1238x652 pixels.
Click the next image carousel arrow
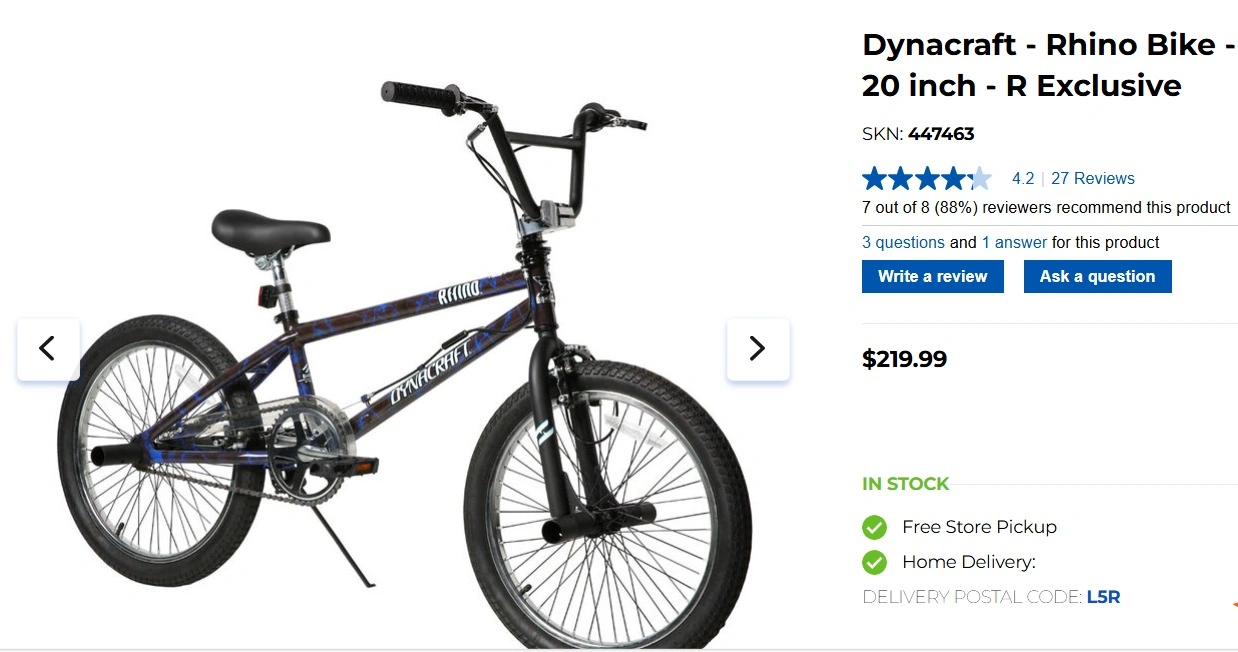pos(758,349)
